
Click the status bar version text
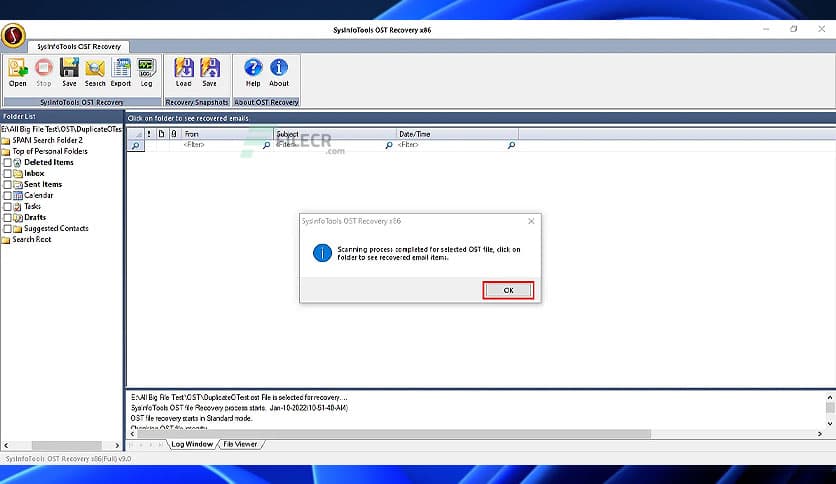tap(68, 458)
